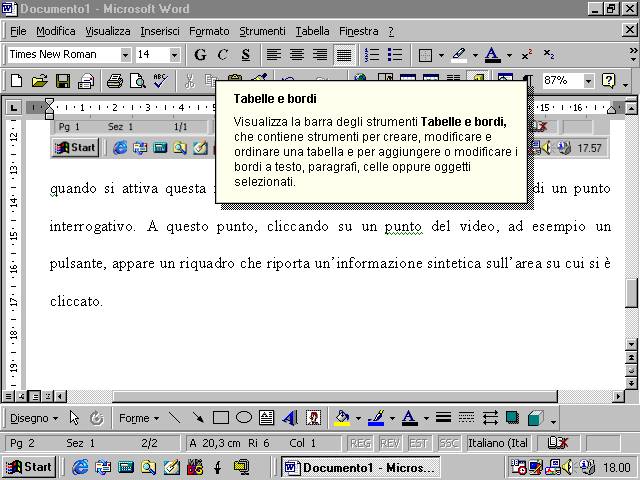Print the document using the printer icon
Screen dimensions: 640x480
(x=115, y=81)
